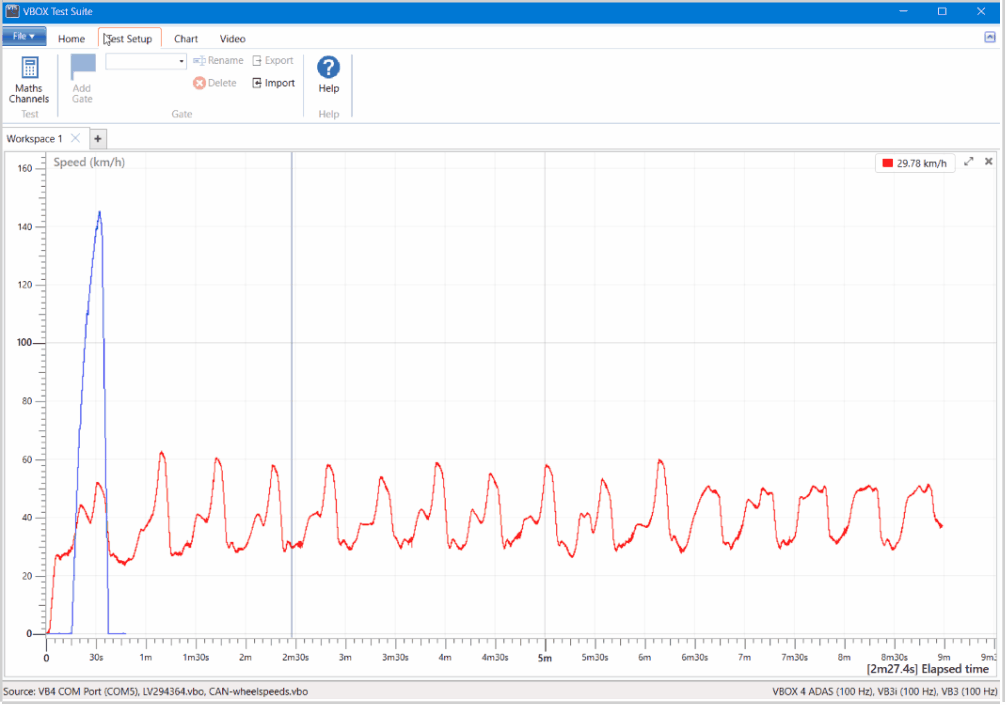Click the red speed legend swatch
The width and height of the screenshot is (1006, 705).
click(x=887, y=163)
